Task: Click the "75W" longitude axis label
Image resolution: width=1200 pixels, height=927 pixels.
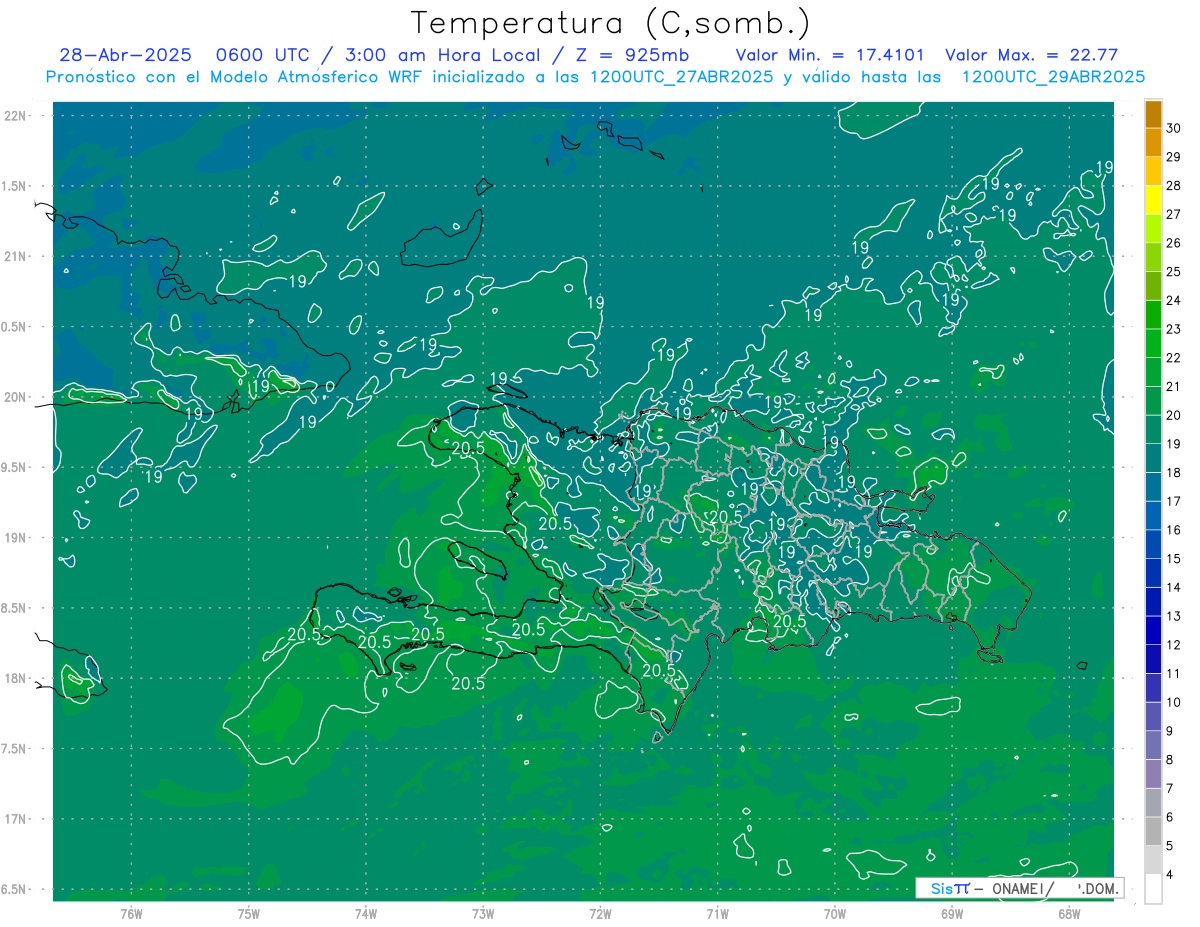Action: coord(249,914)
